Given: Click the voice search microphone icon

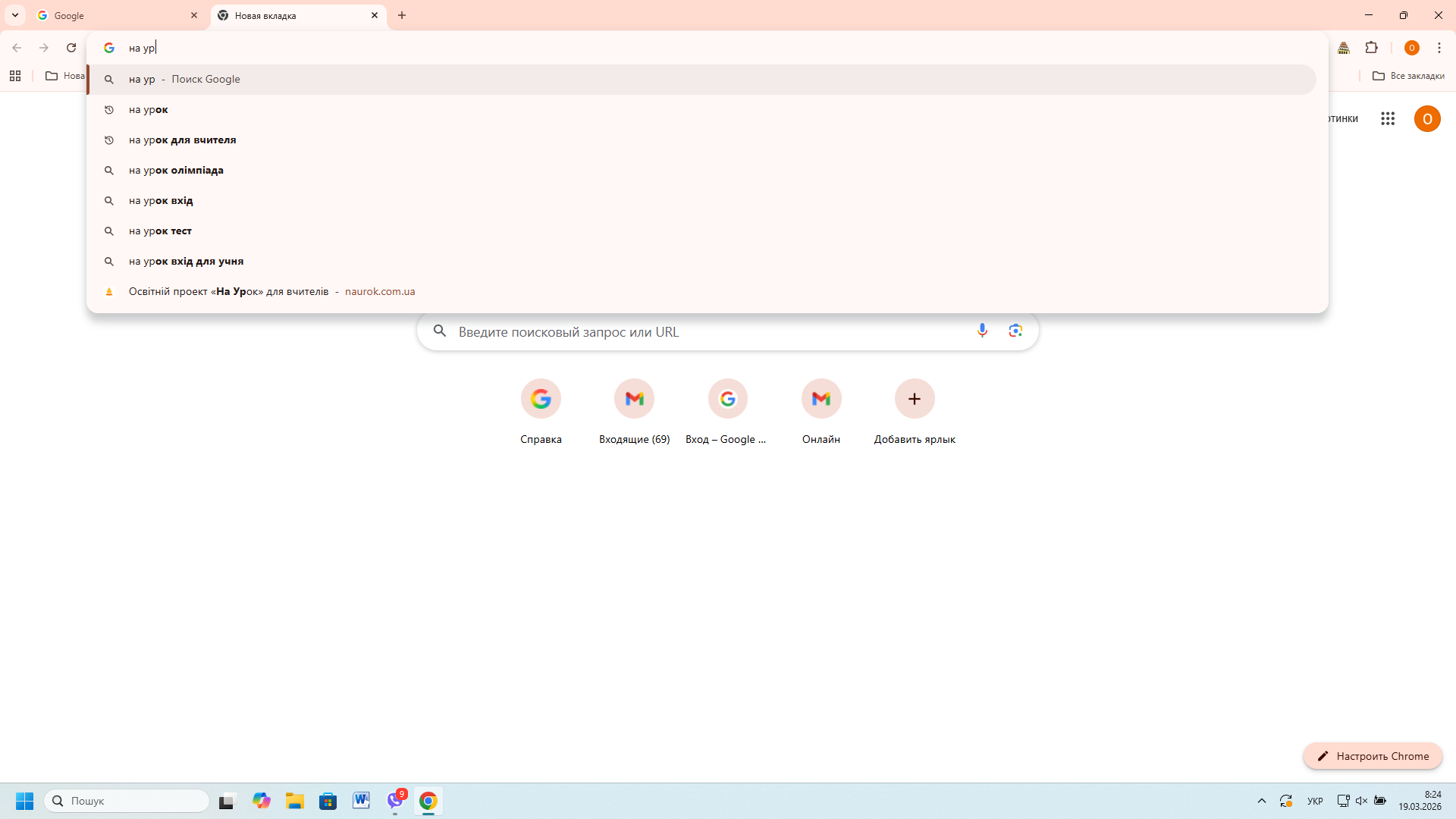Looking at the screenshot, I should click(982, 331).
